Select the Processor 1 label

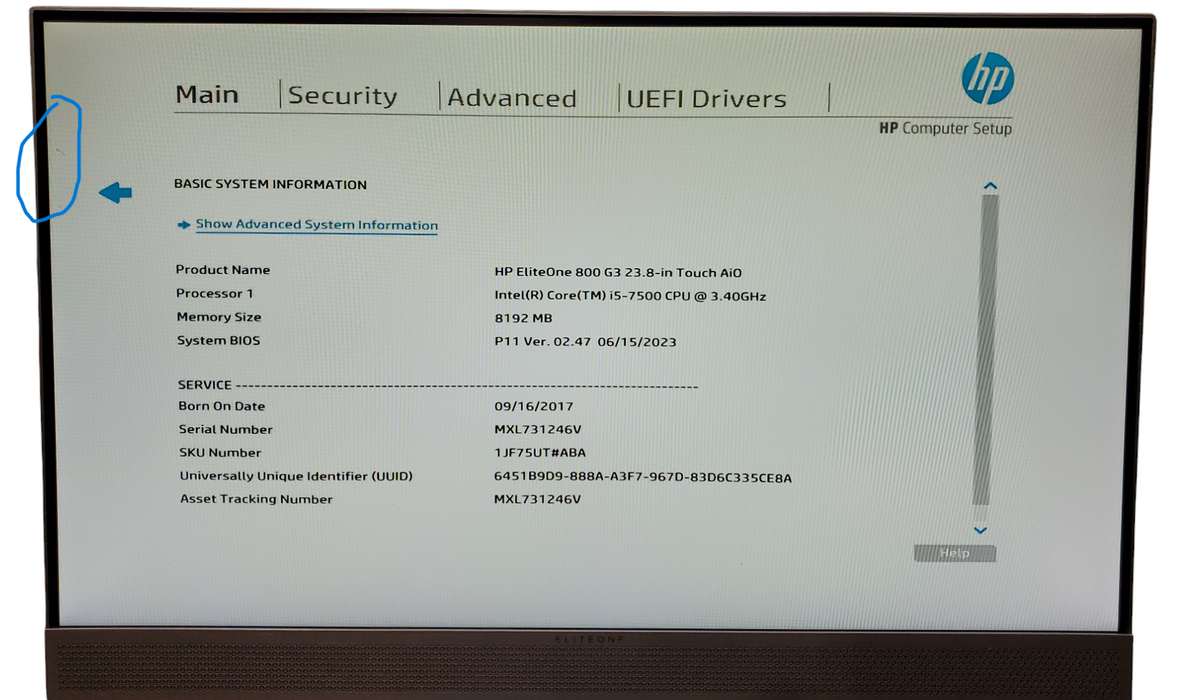[214, 293]
